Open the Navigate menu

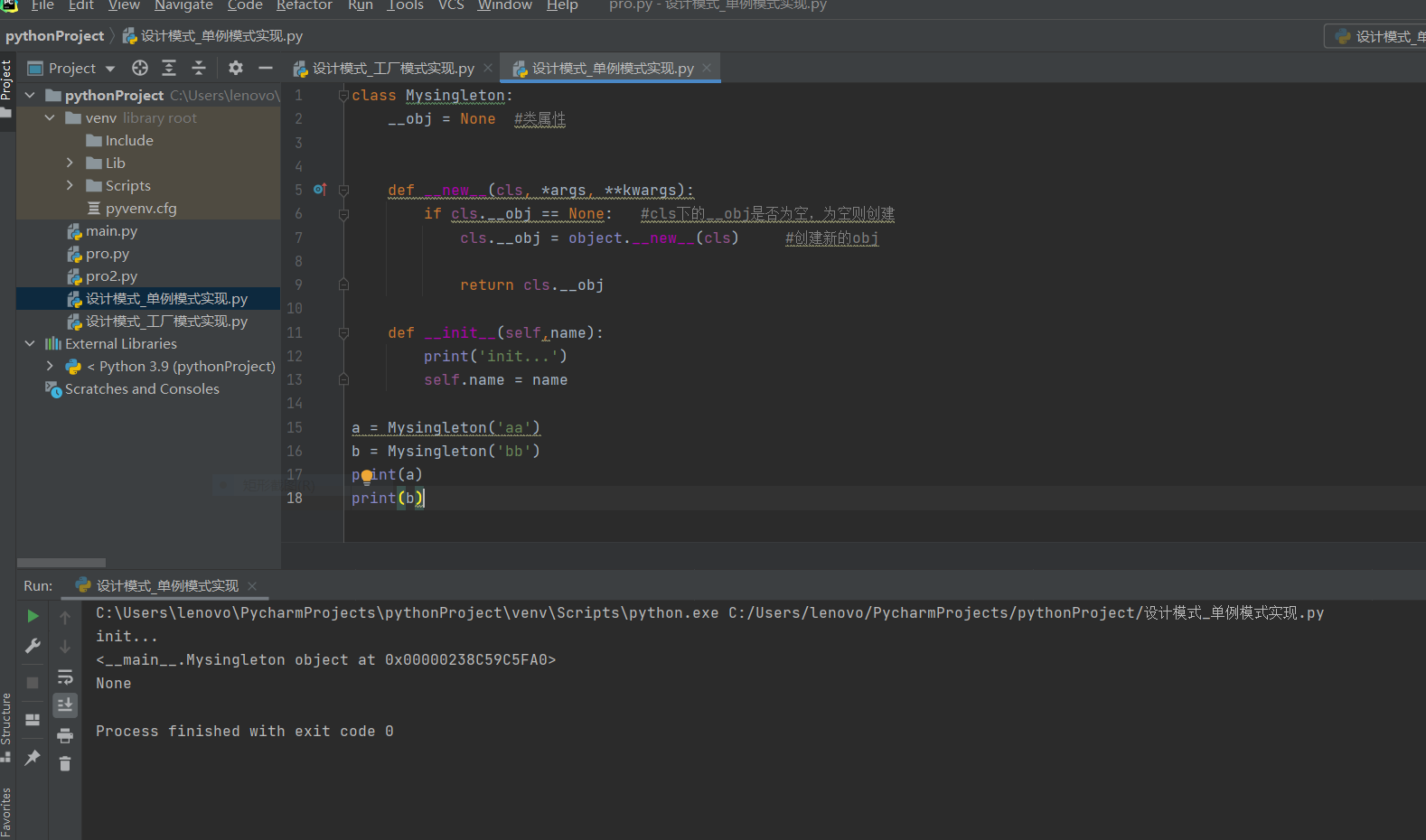pyautogui.click(x=183, y=5)
